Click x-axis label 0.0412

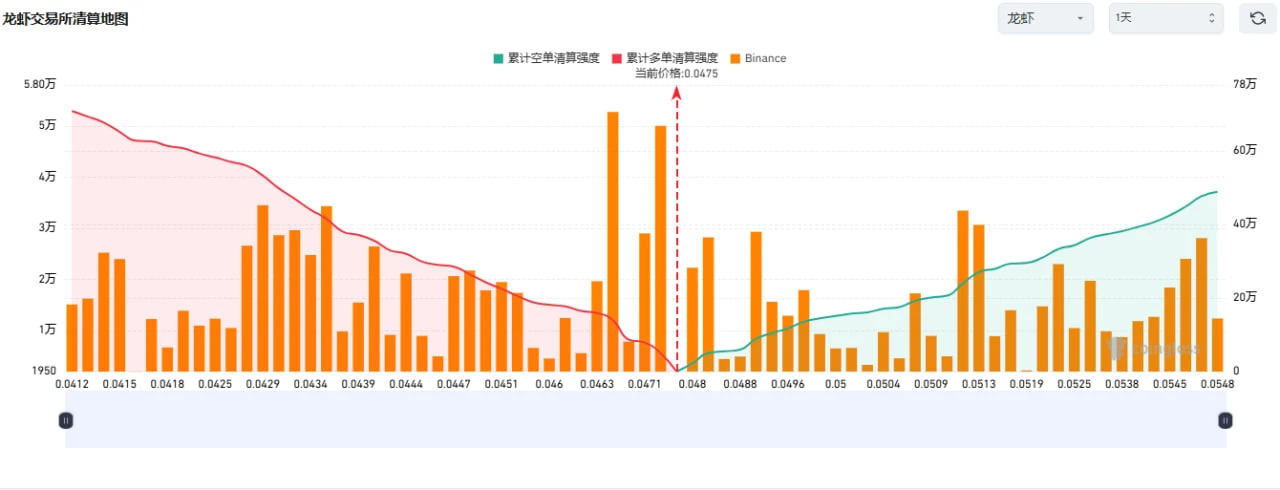71,384
